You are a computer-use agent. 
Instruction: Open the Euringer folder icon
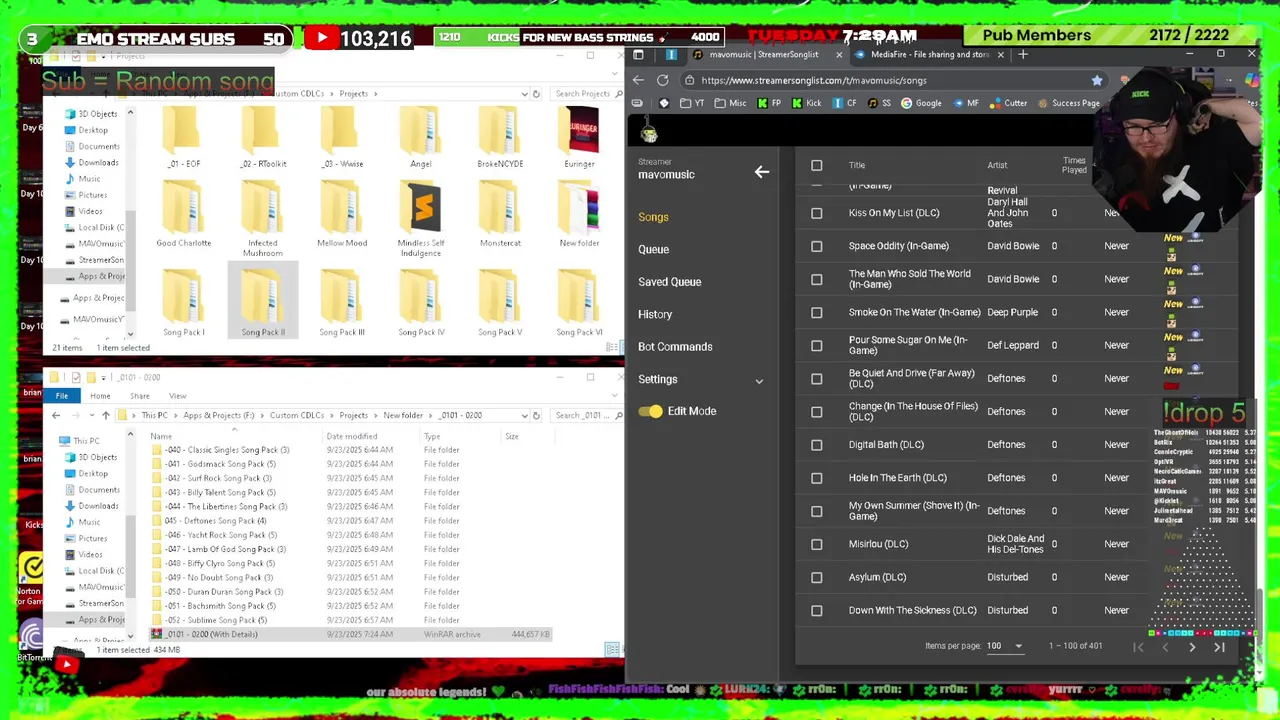coord(579,132)
